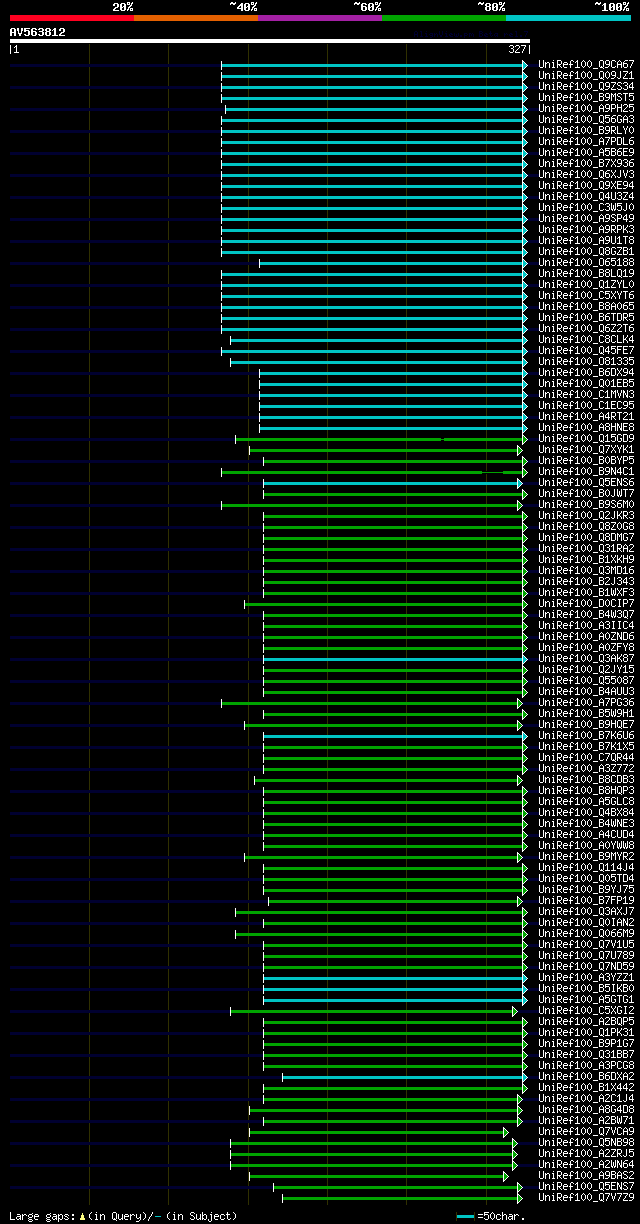The height and width of the screenshot is (1224, 640).
Task: Click the UniRef100_B7FP19 label
Action: 586,900
